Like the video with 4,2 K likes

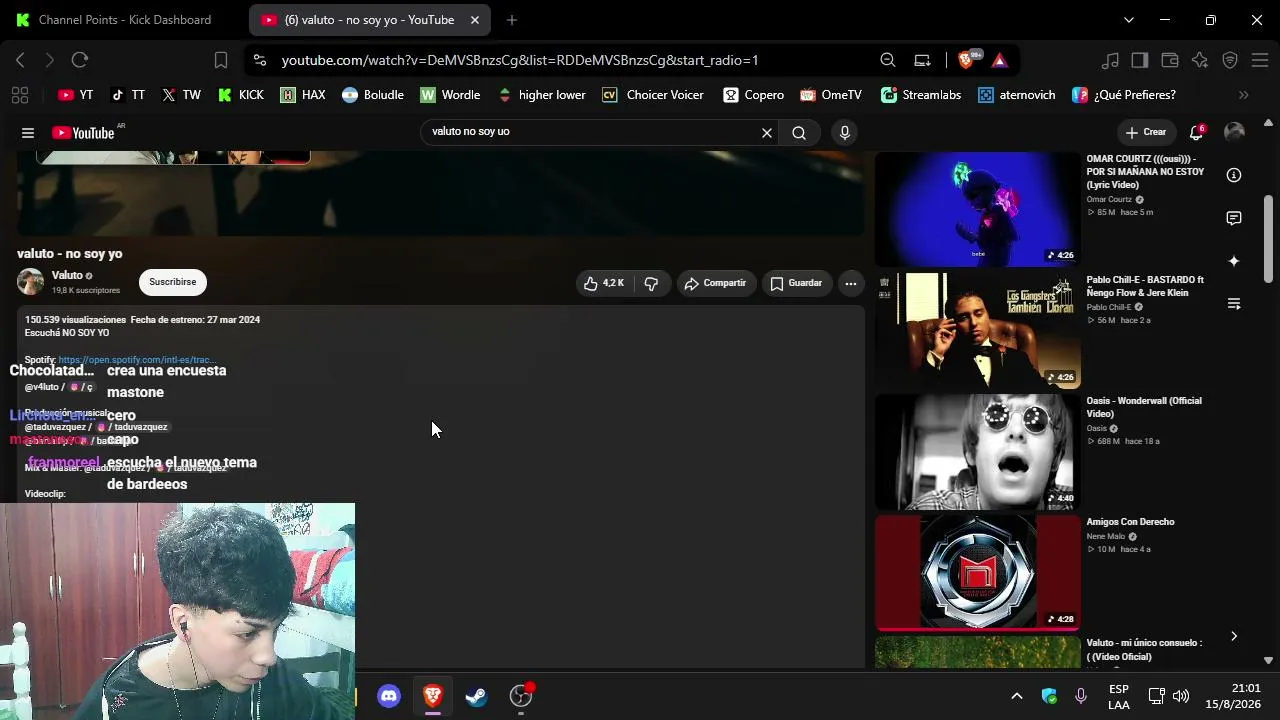click(604, 283)
